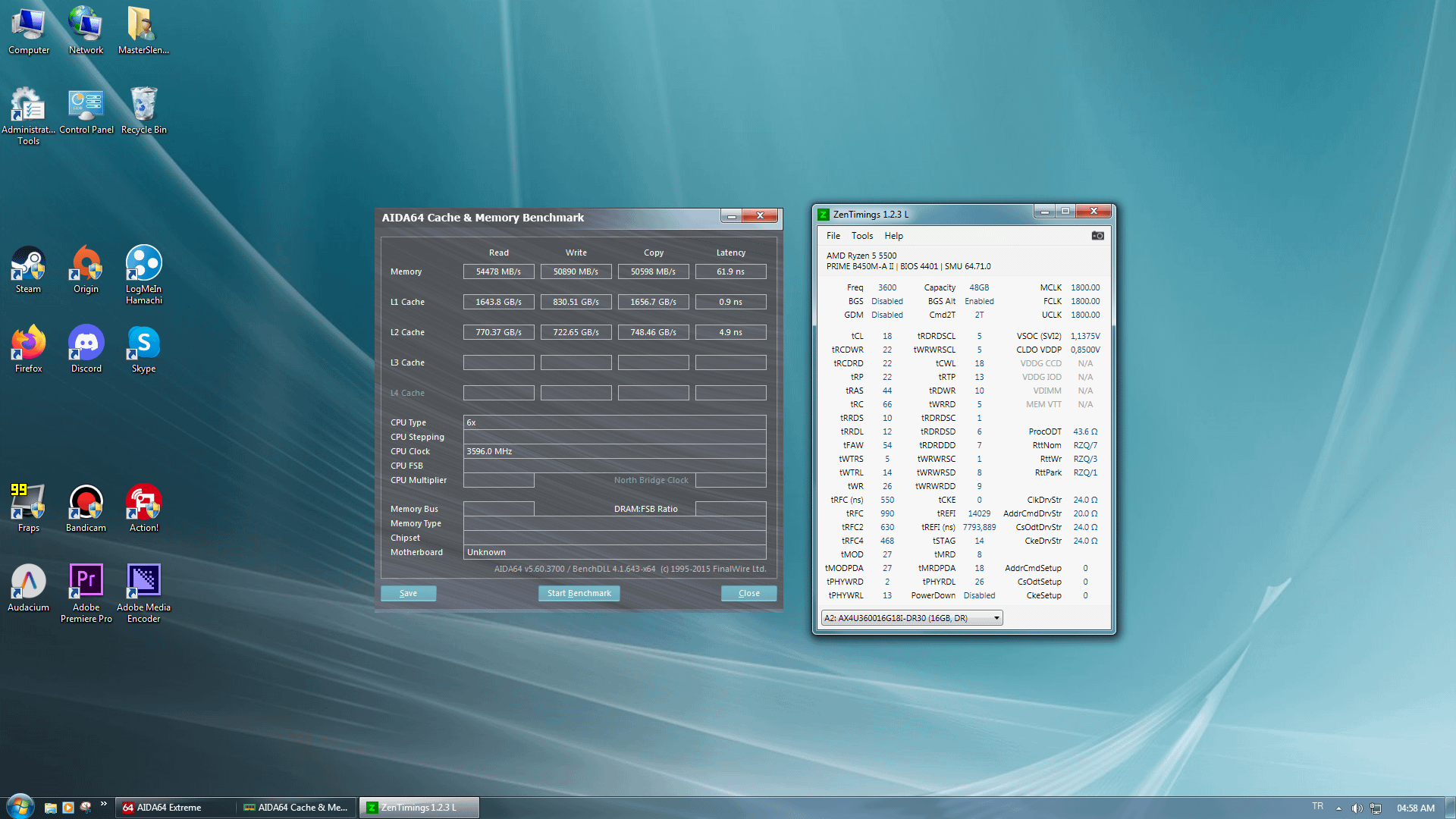
Task: Minimize the AIDA64 benchmark window
Action: click(x=731, y=216)
